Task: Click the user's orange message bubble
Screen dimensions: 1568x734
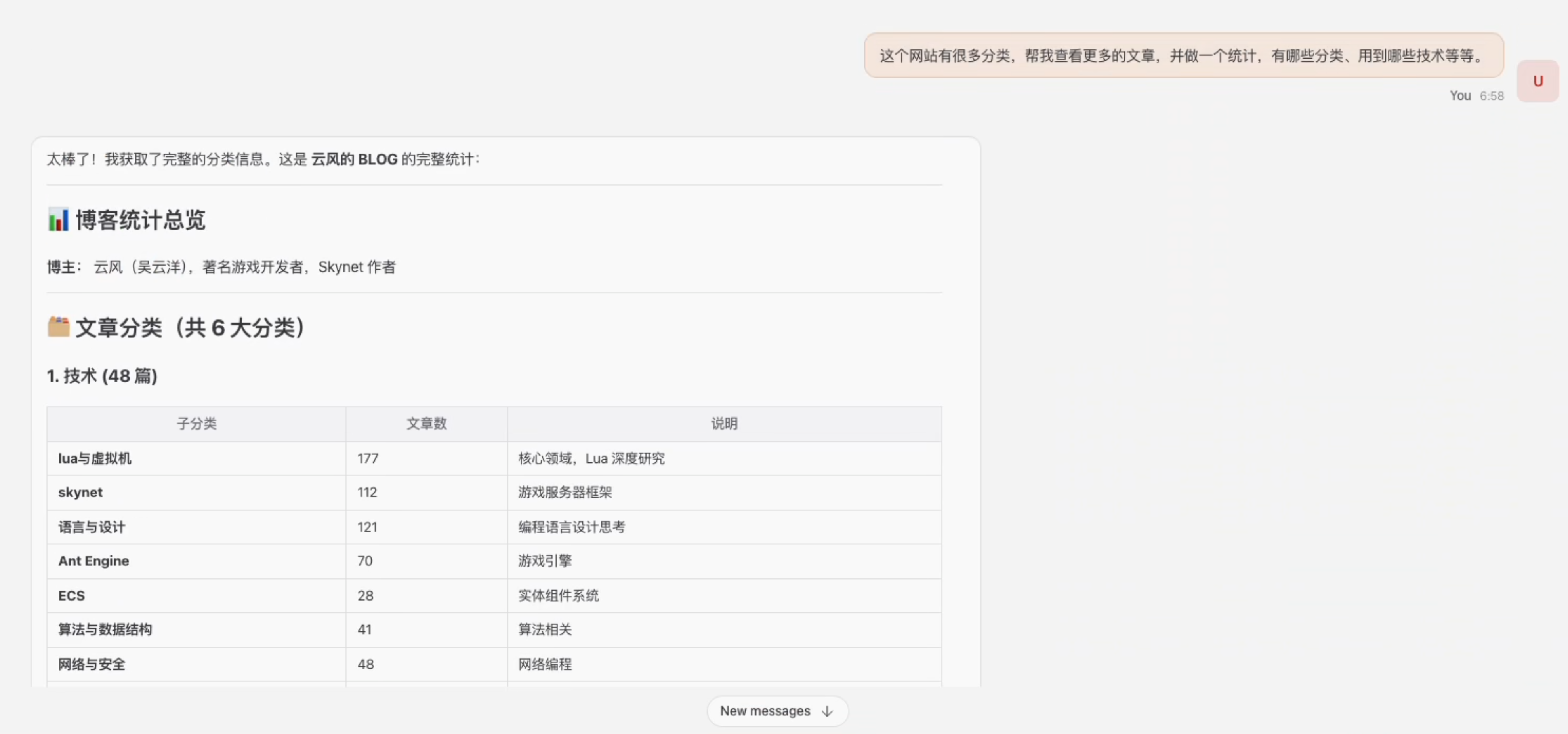Action: tap(1181, 55)
